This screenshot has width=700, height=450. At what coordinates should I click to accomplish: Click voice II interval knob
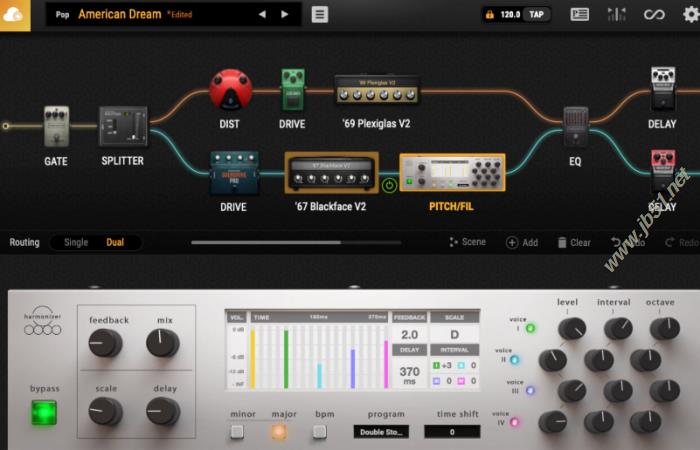click(599, 360)
